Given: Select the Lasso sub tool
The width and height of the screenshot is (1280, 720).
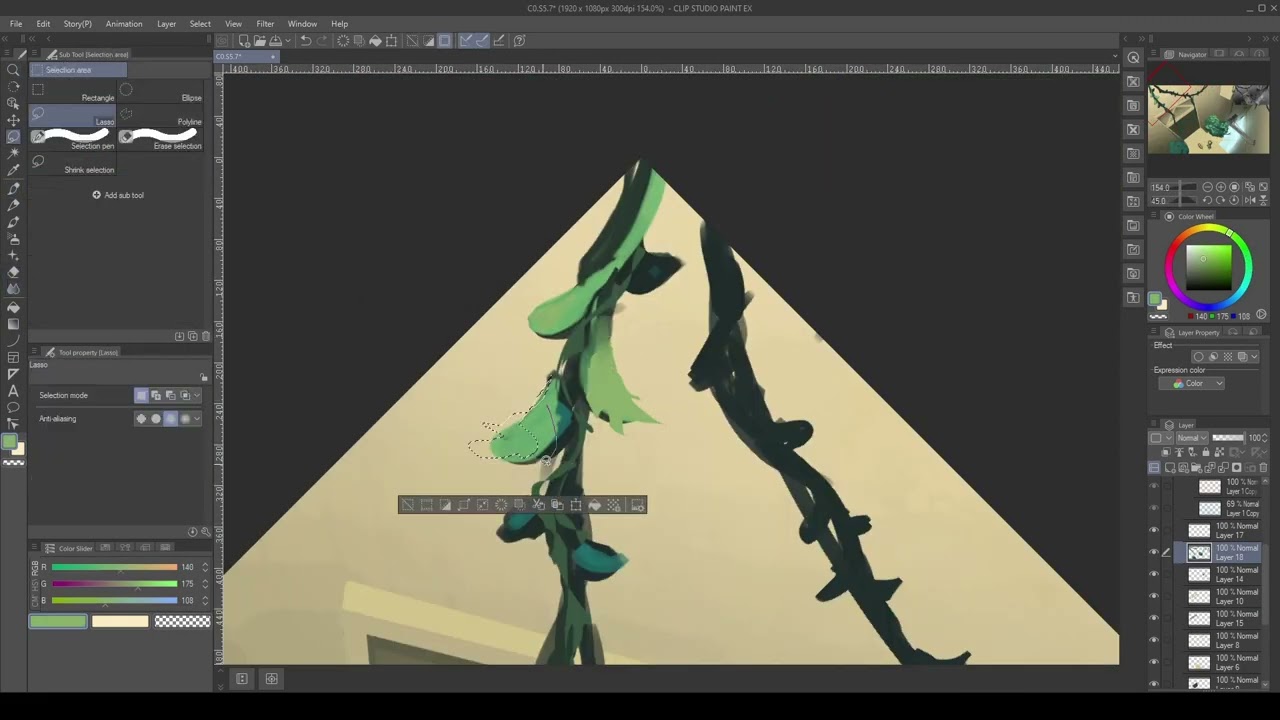Looking at the screenshot, I should (73, 114).
